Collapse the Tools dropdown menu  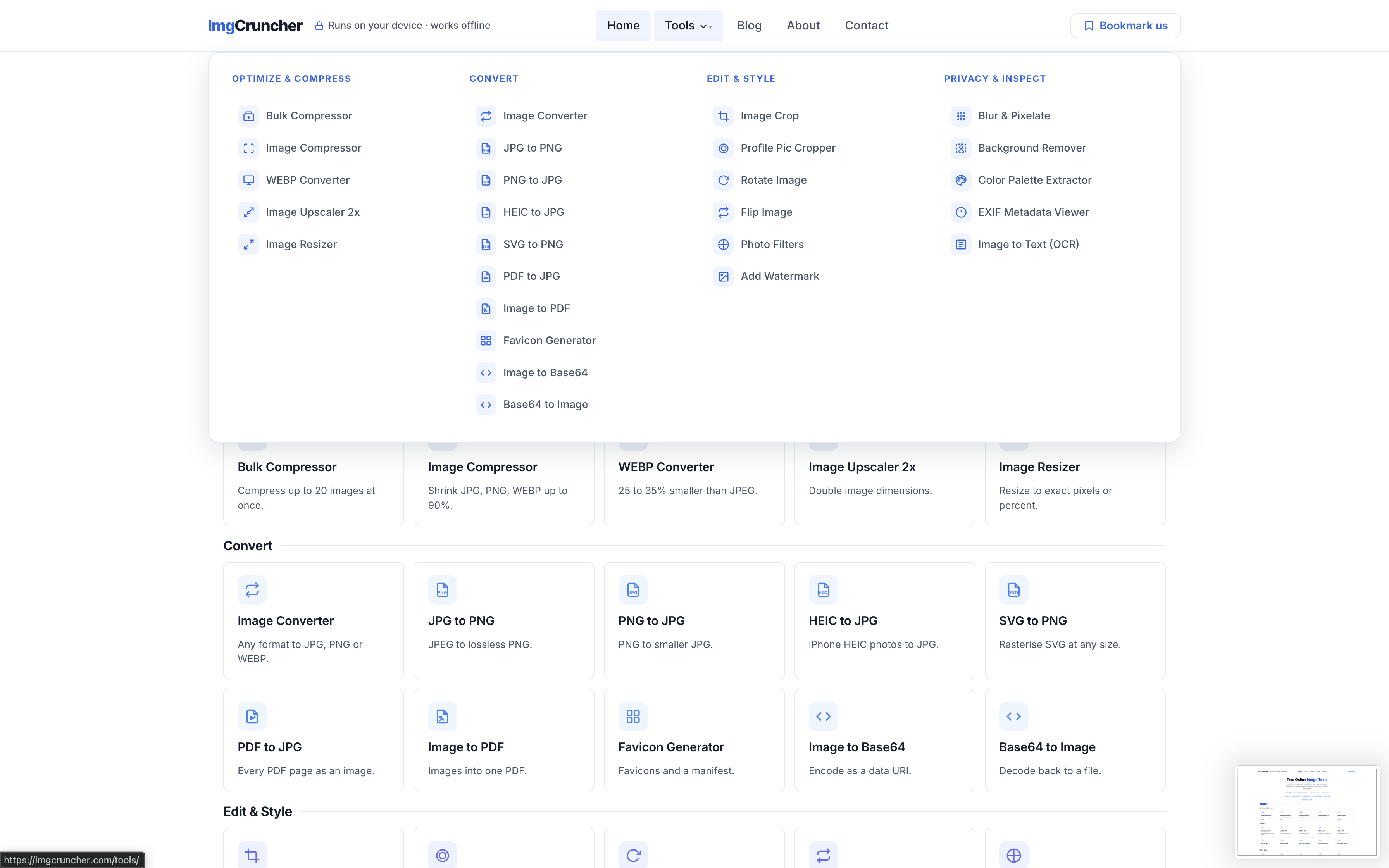point(688,25)
